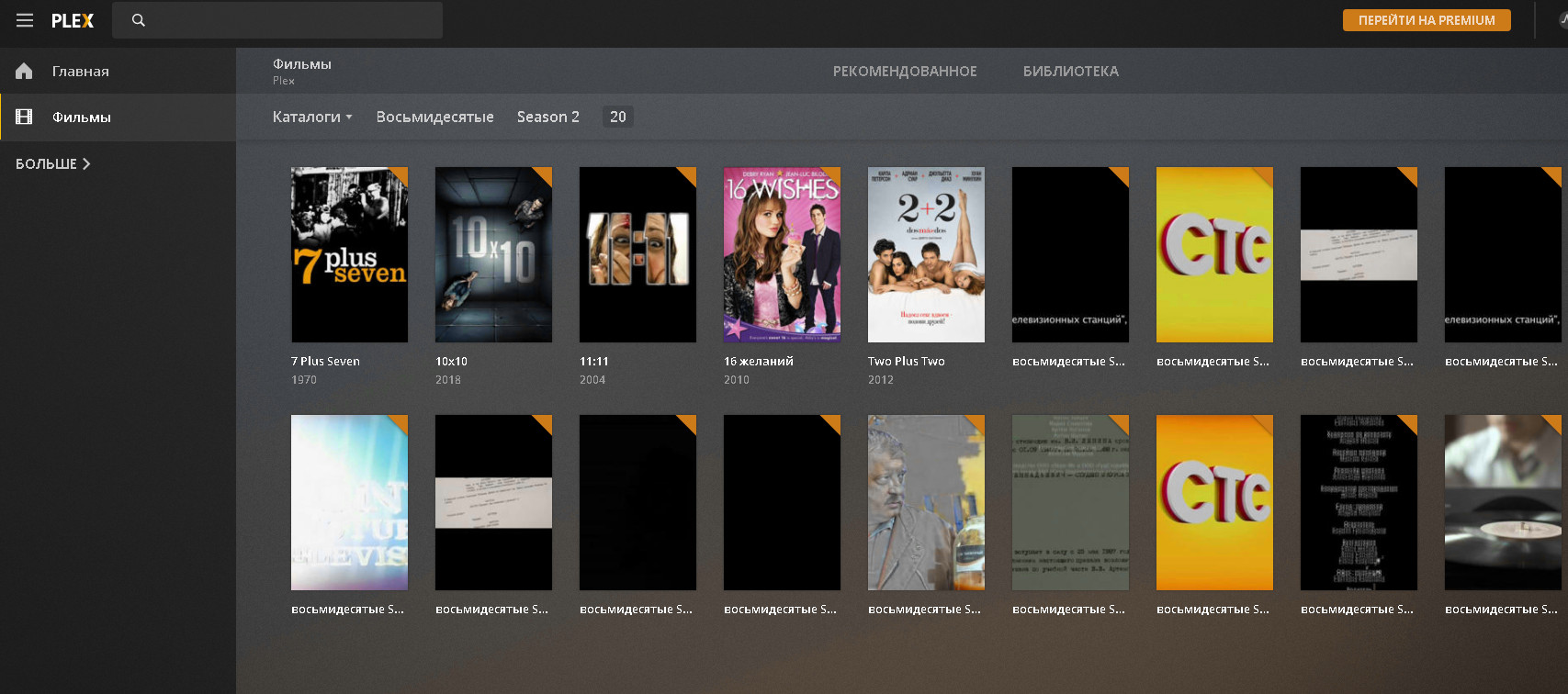Click the title "11:11"
The width and height of the screenshot is (1568, 694).
pyautogui.click(x=594, y=362)
